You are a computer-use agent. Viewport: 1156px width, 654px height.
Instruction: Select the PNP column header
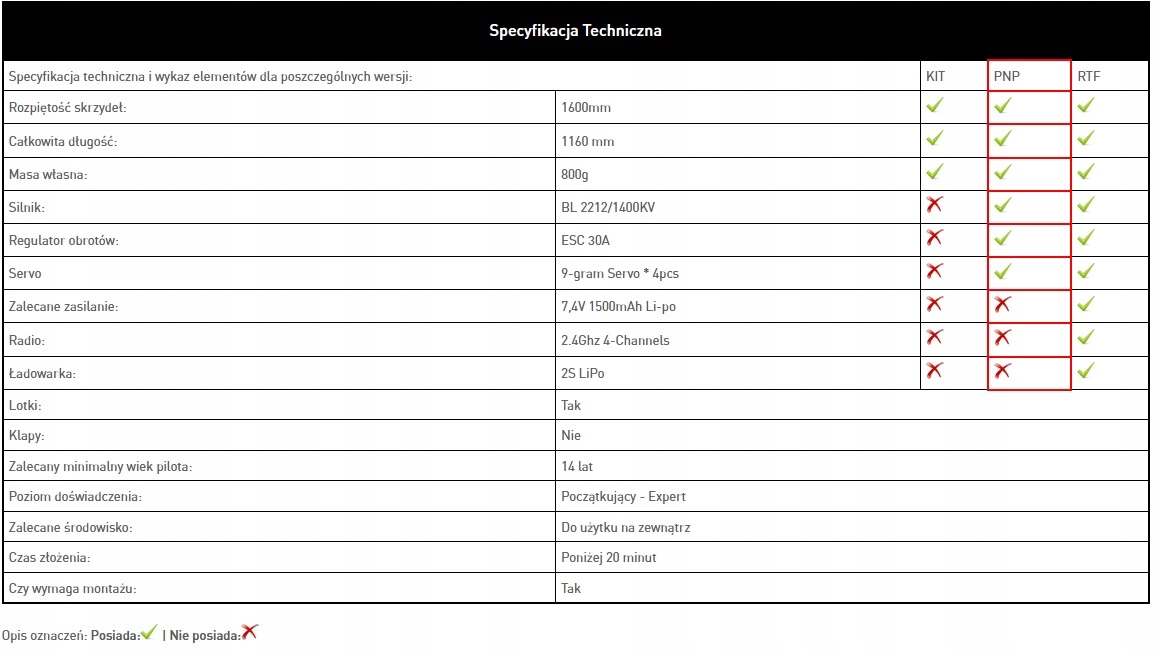click(1007, 76)
